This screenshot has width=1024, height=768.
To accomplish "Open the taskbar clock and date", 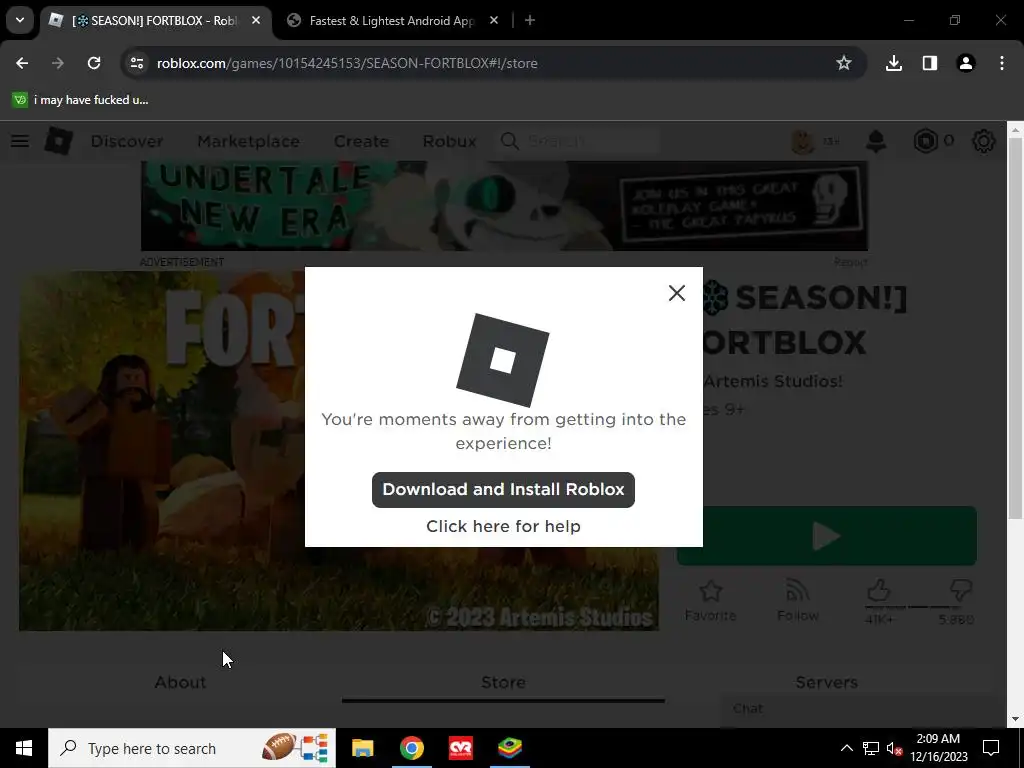I will [938, 748].
